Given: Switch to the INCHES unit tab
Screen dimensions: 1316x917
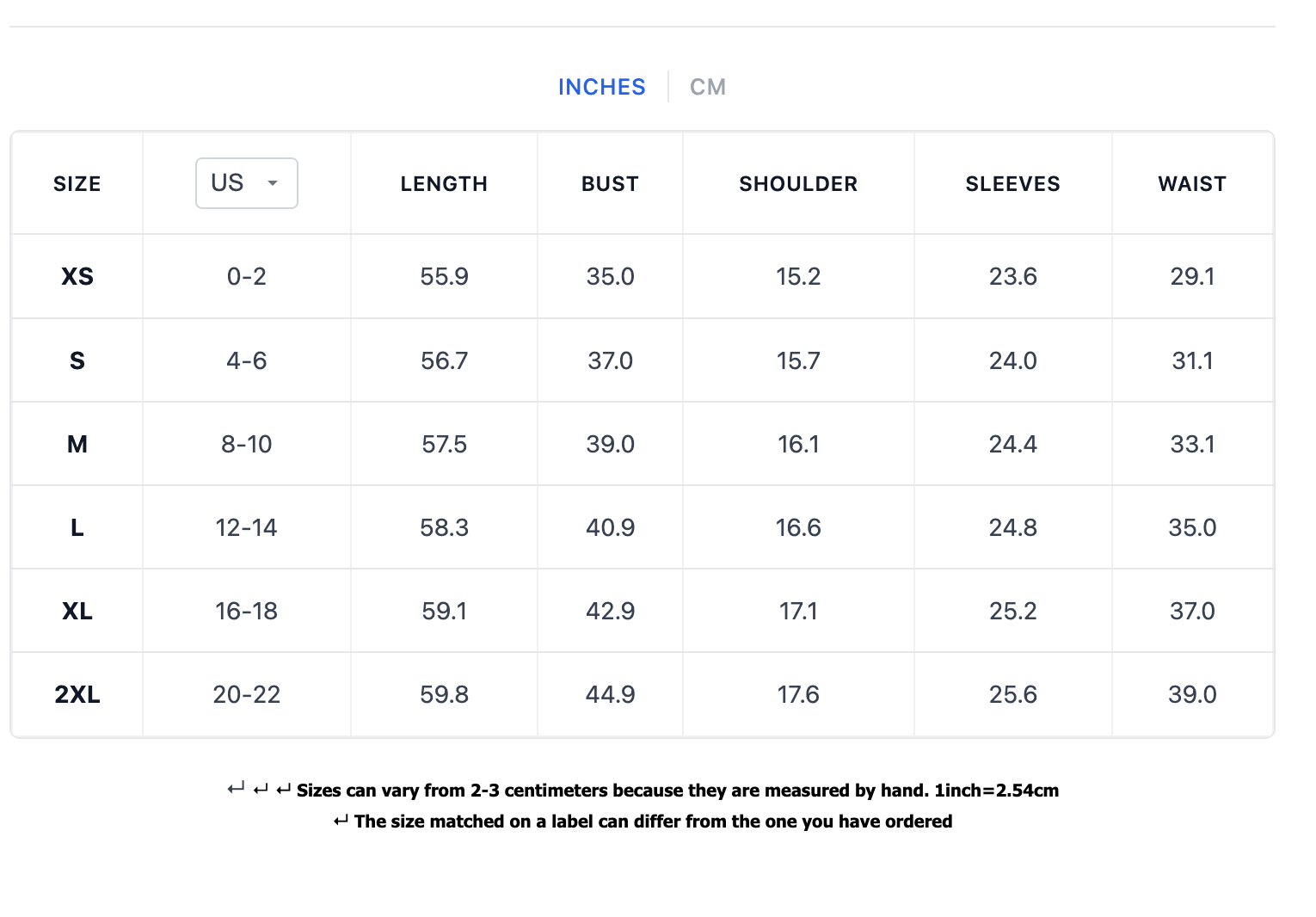Looking at the screenshot, I should pos(601,87).
